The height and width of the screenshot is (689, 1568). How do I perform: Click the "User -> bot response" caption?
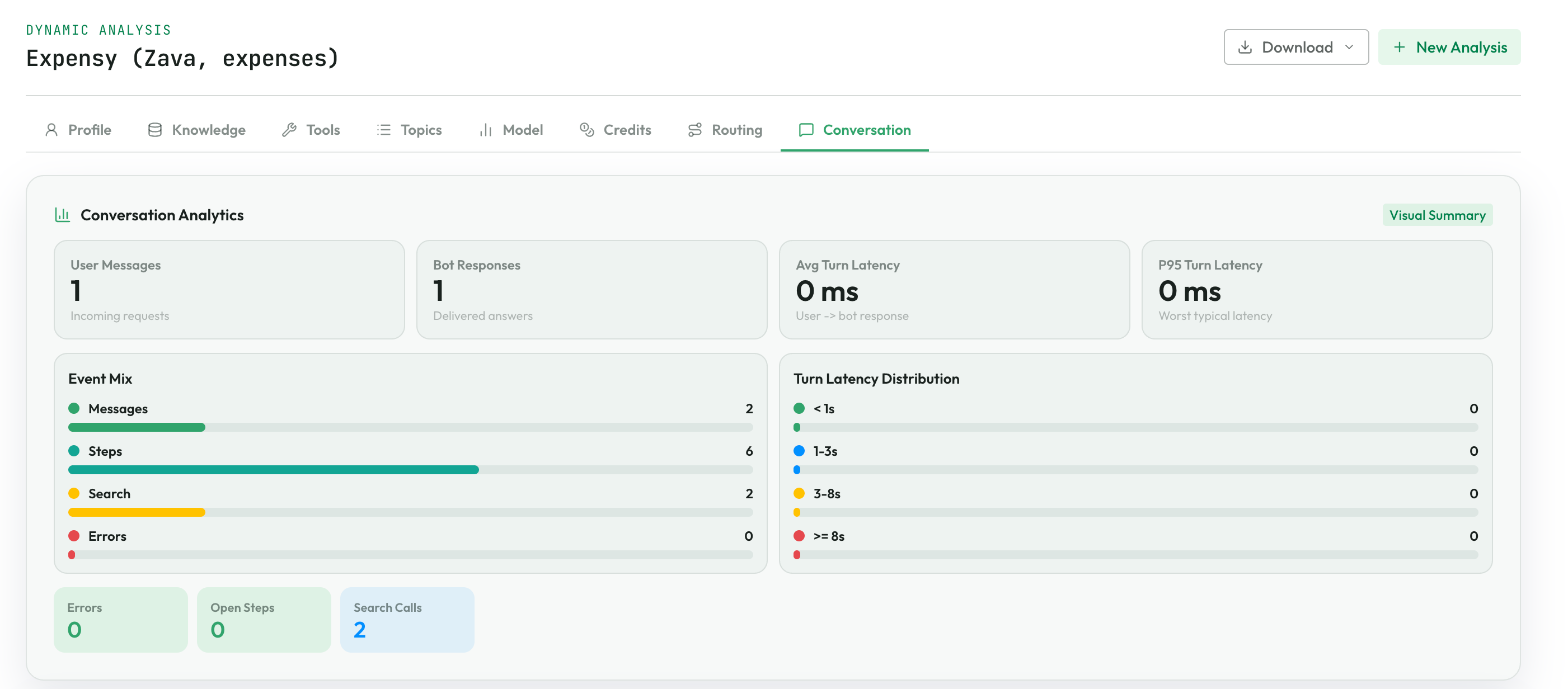[x=852, y=315]
